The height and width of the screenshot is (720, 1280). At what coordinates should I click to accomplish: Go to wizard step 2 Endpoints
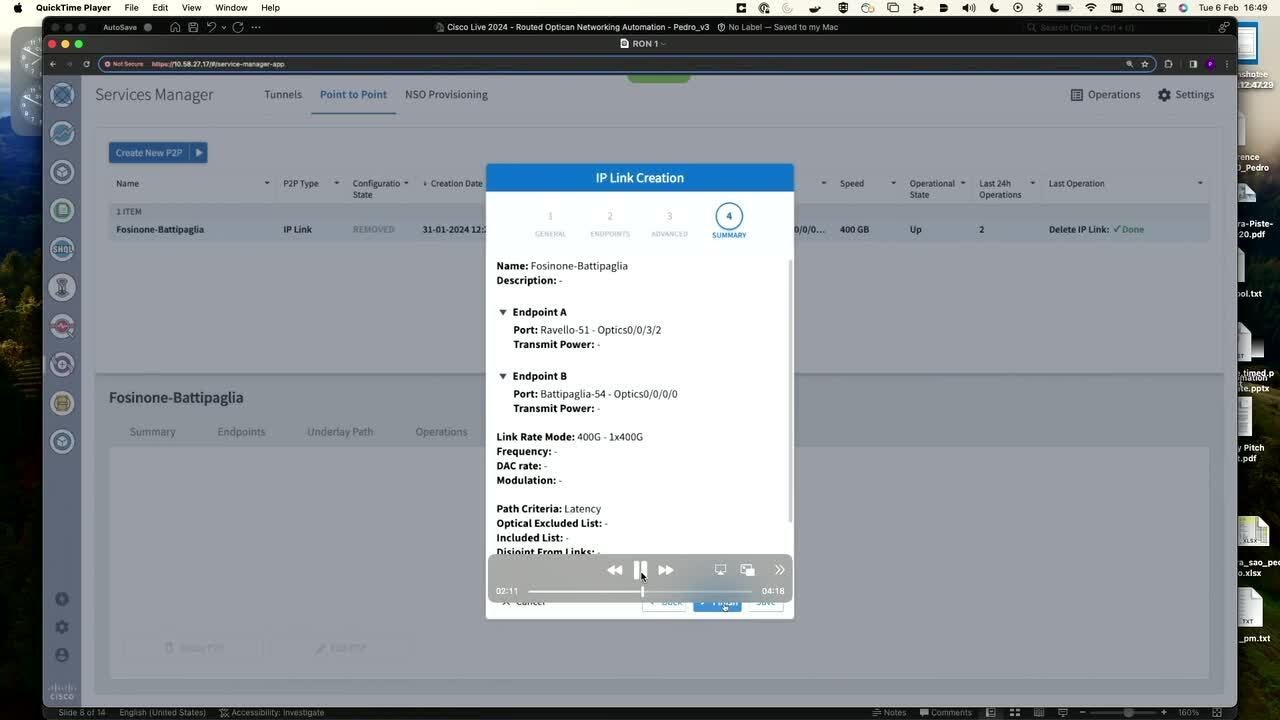pos(610,222)
